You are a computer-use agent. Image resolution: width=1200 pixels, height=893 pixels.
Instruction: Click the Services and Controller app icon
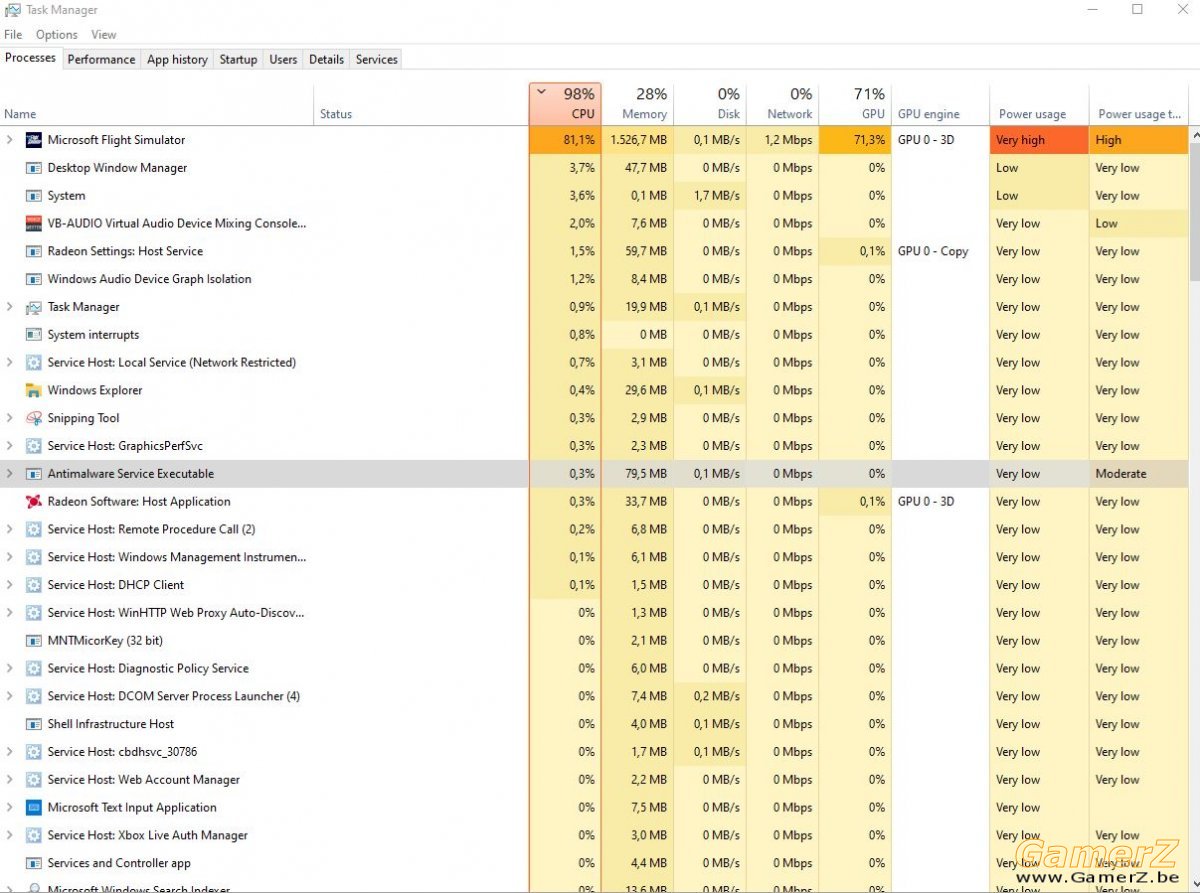click(33, 863)
